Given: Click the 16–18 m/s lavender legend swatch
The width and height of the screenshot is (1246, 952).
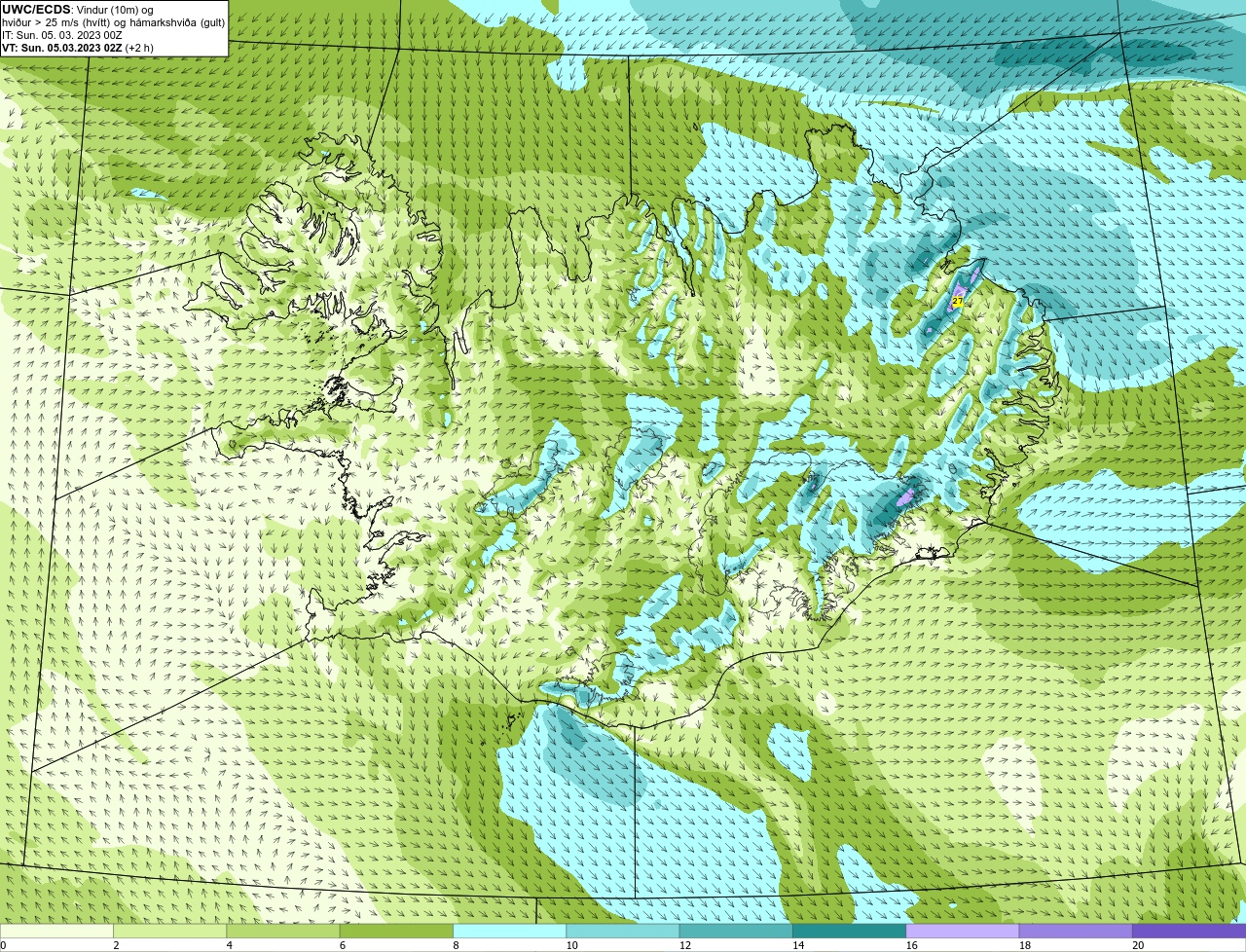Looking at the screenshot, I should [x=963, y=931].
